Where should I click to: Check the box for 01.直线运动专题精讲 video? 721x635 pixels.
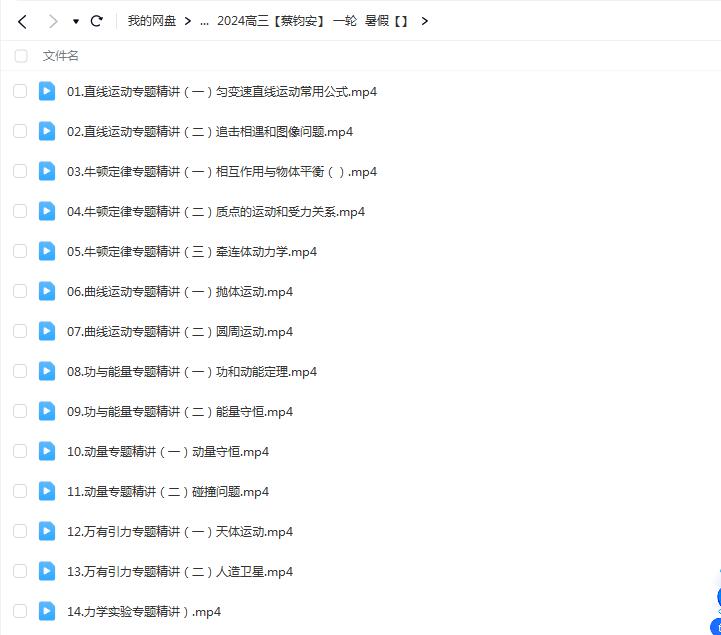click(20, 91)
